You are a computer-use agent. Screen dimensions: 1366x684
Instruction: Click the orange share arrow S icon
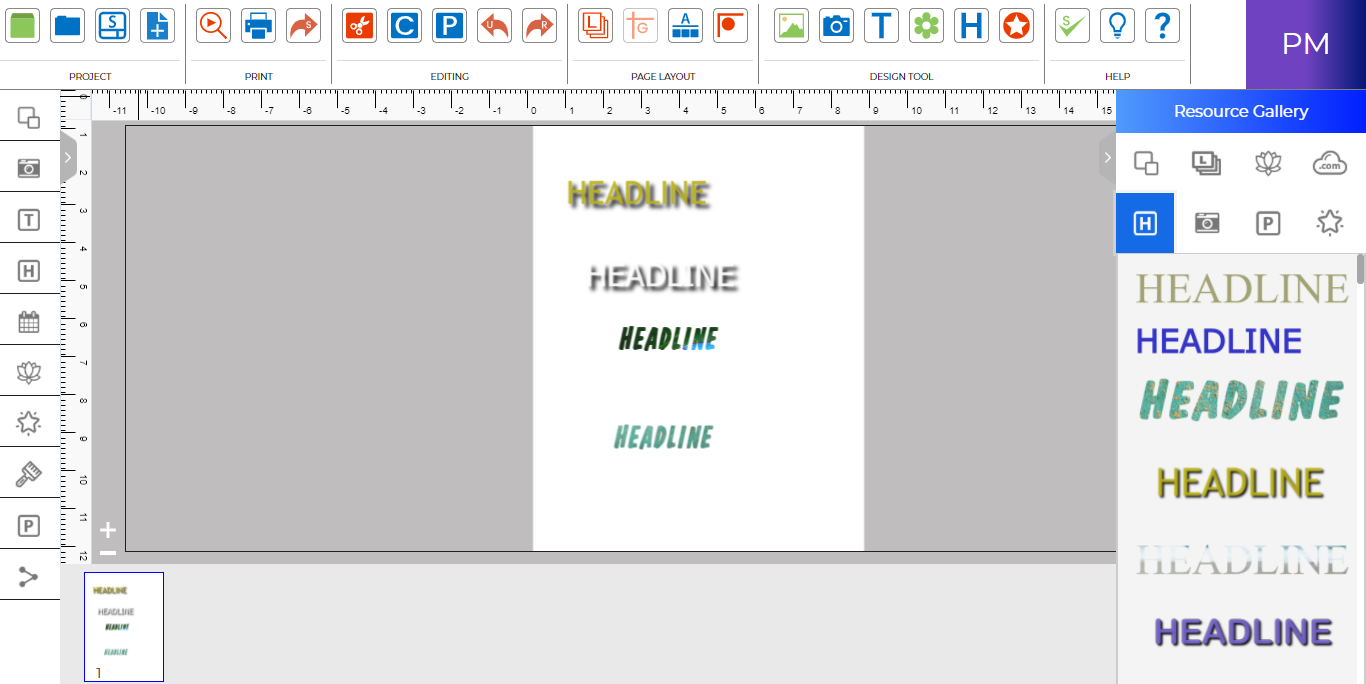pos(303,26)
